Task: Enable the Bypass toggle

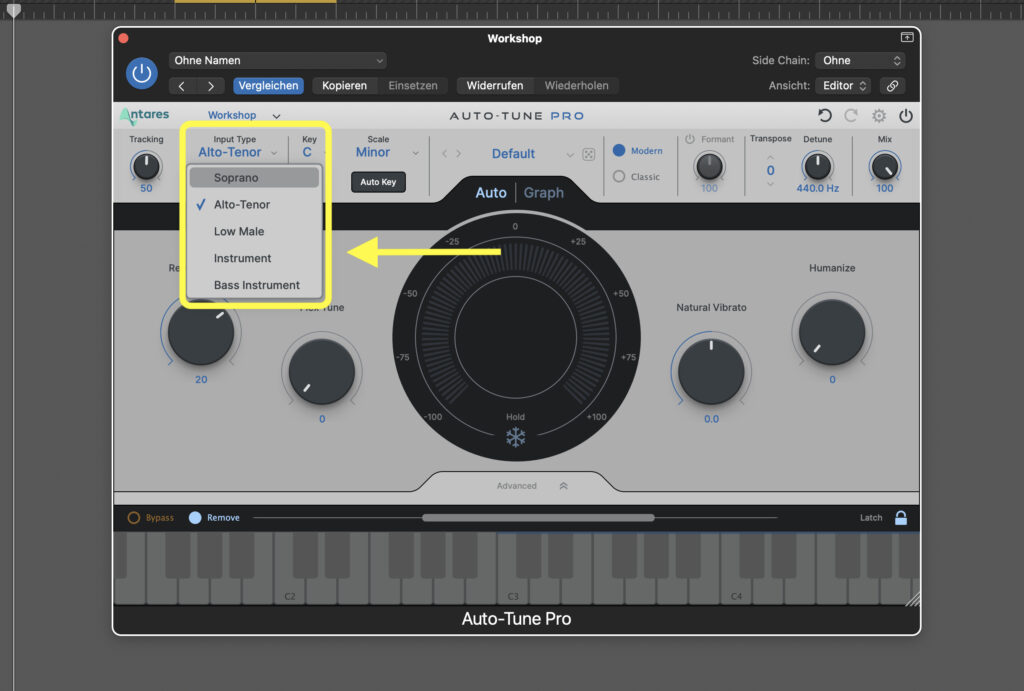Action: point(134,518)
